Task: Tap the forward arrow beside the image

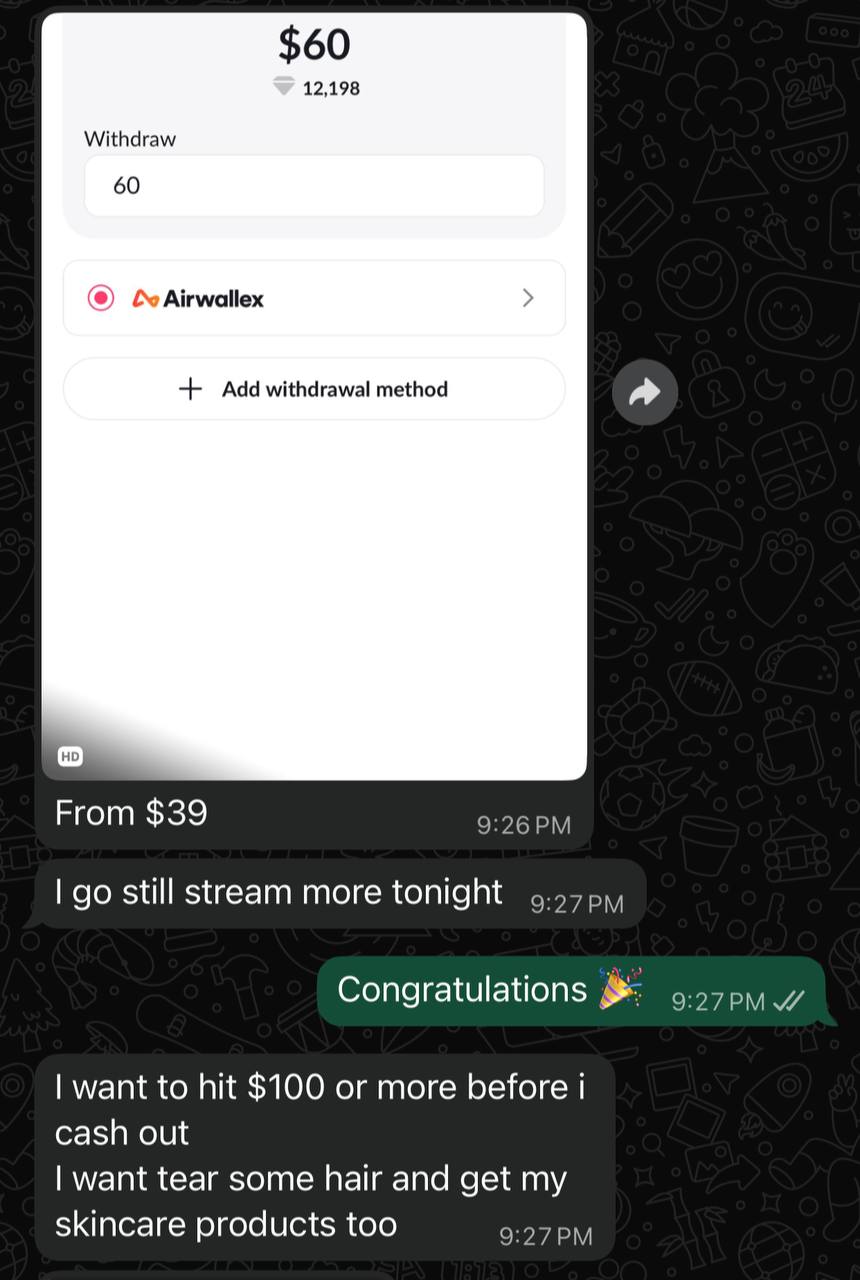Action: [x=645, y=392]
